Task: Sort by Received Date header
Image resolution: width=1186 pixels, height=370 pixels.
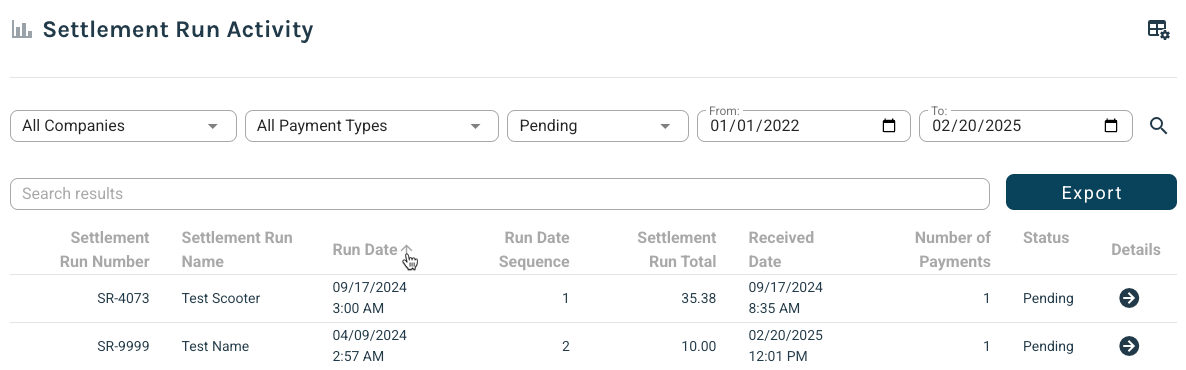Action: pos(781,250)
